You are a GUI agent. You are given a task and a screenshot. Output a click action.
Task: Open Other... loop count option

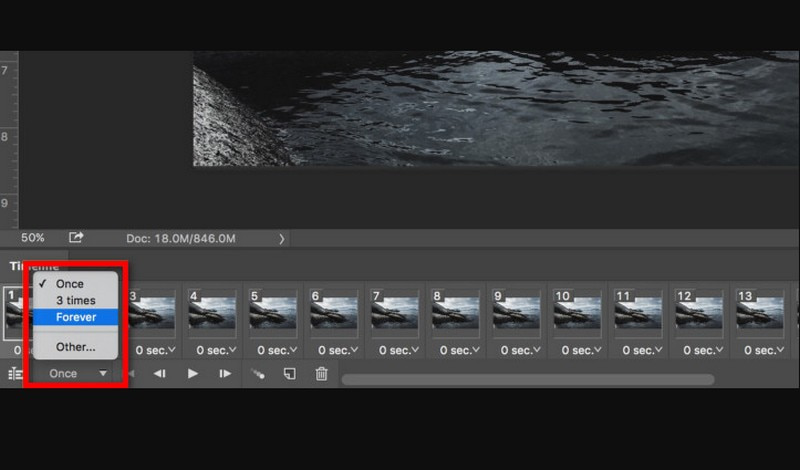click(x=76, y=347)
